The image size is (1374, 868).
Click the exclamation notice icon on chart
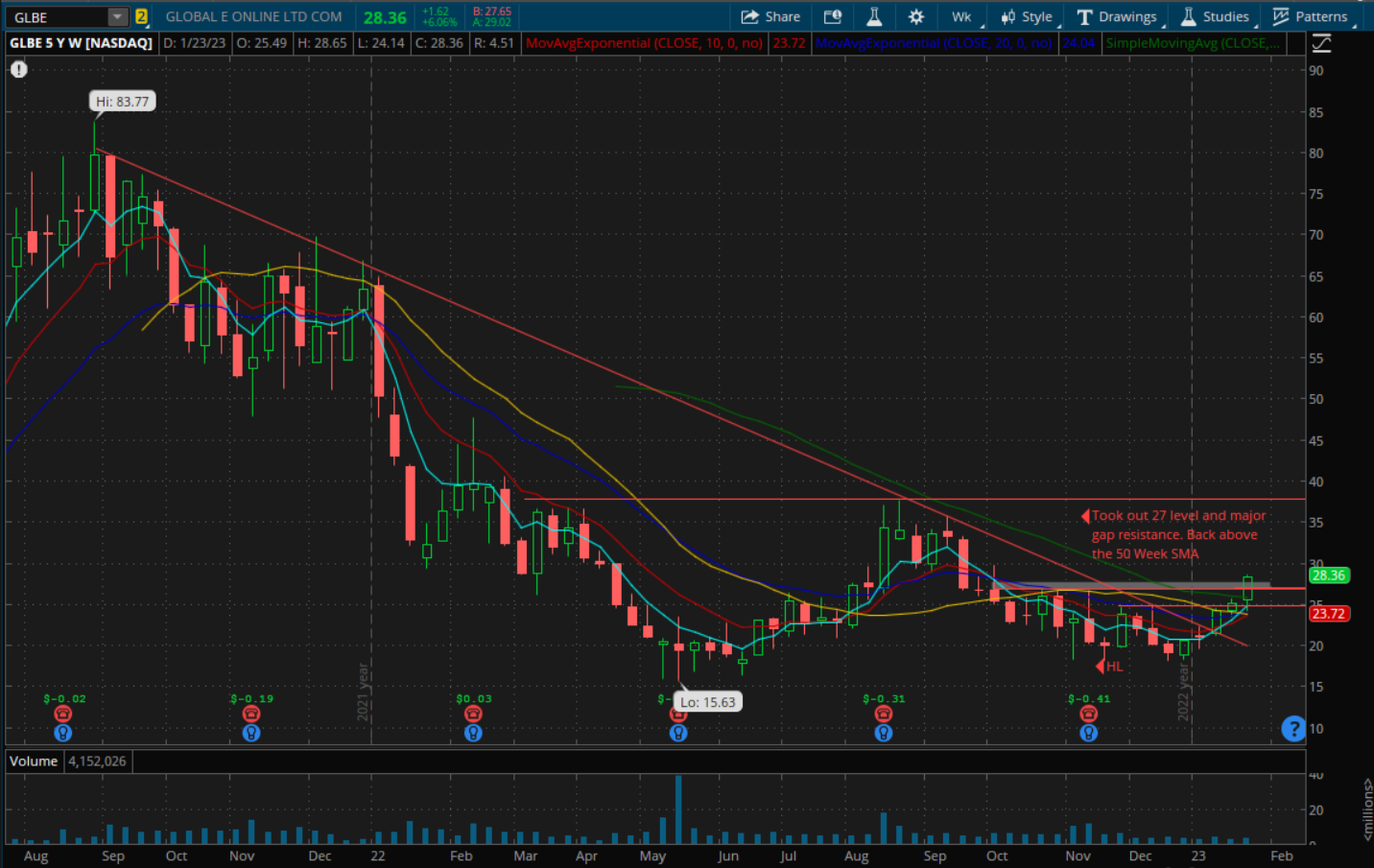19,69
